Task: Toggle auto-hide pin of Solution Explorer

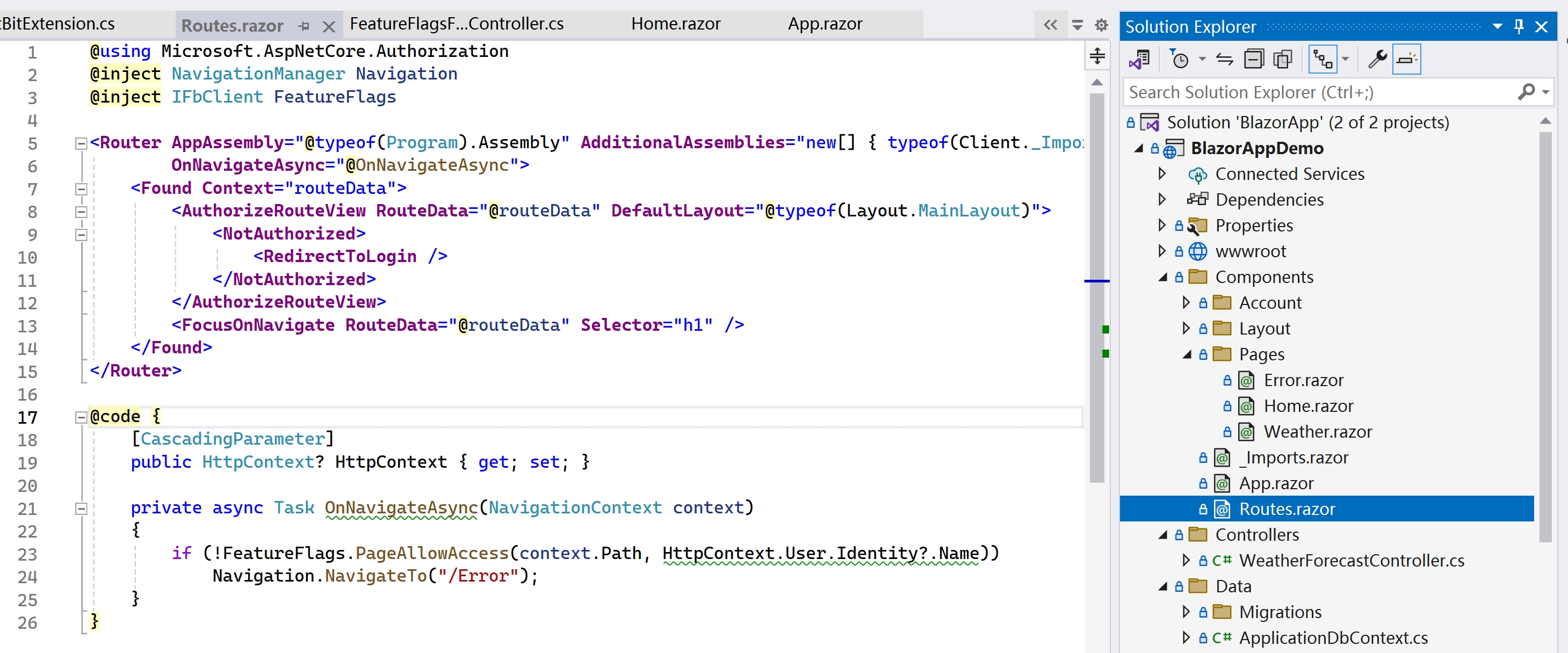Action: click(1519, 26)
